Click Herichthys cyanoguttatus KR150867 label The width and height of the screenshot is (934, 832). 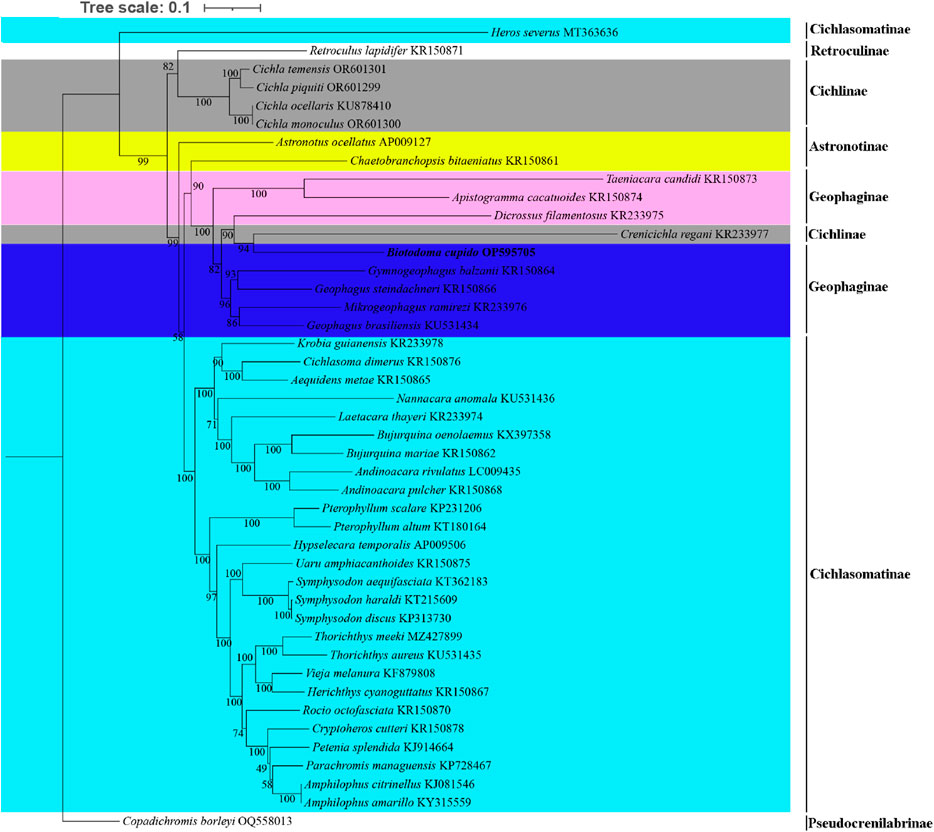397,692
